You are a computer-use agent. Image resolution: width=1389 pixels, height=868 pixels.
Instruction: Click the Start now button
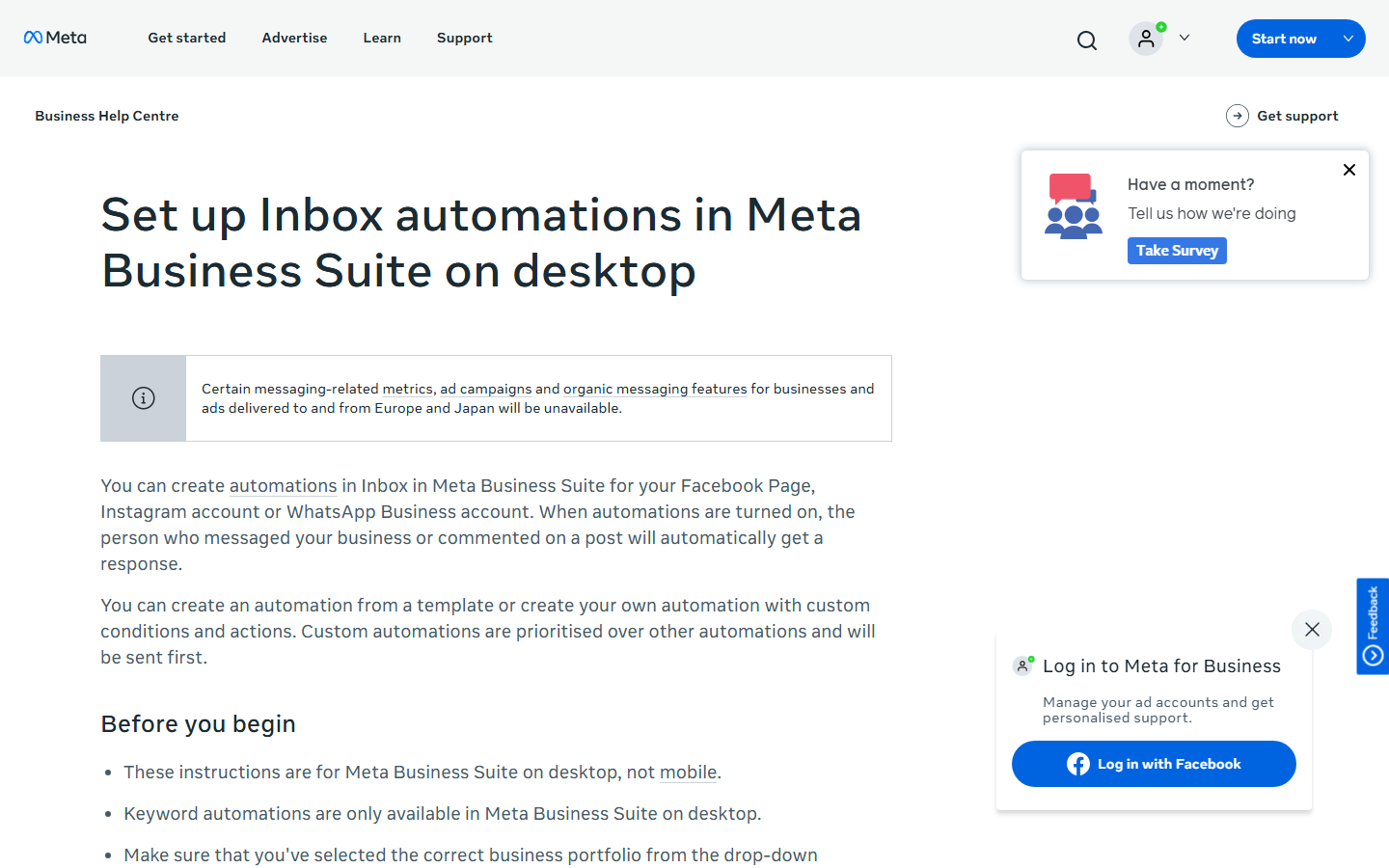1284,39
